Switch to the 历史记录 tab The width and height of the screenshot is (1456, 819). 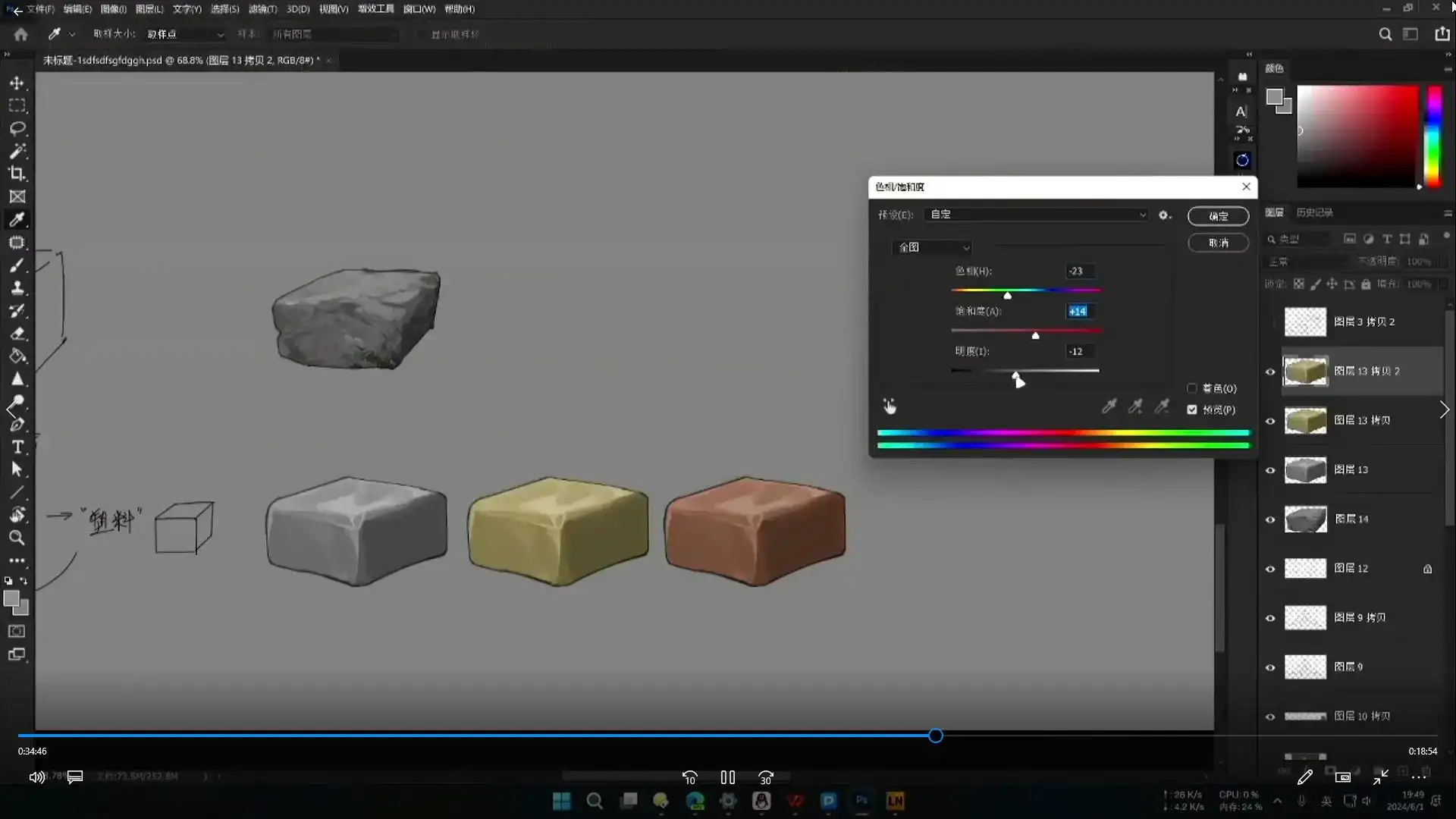[x=1314, y=212]
